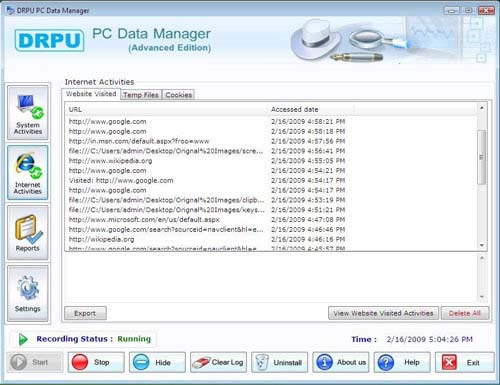Click the Recording Status Running label

[x=94, y=339]
